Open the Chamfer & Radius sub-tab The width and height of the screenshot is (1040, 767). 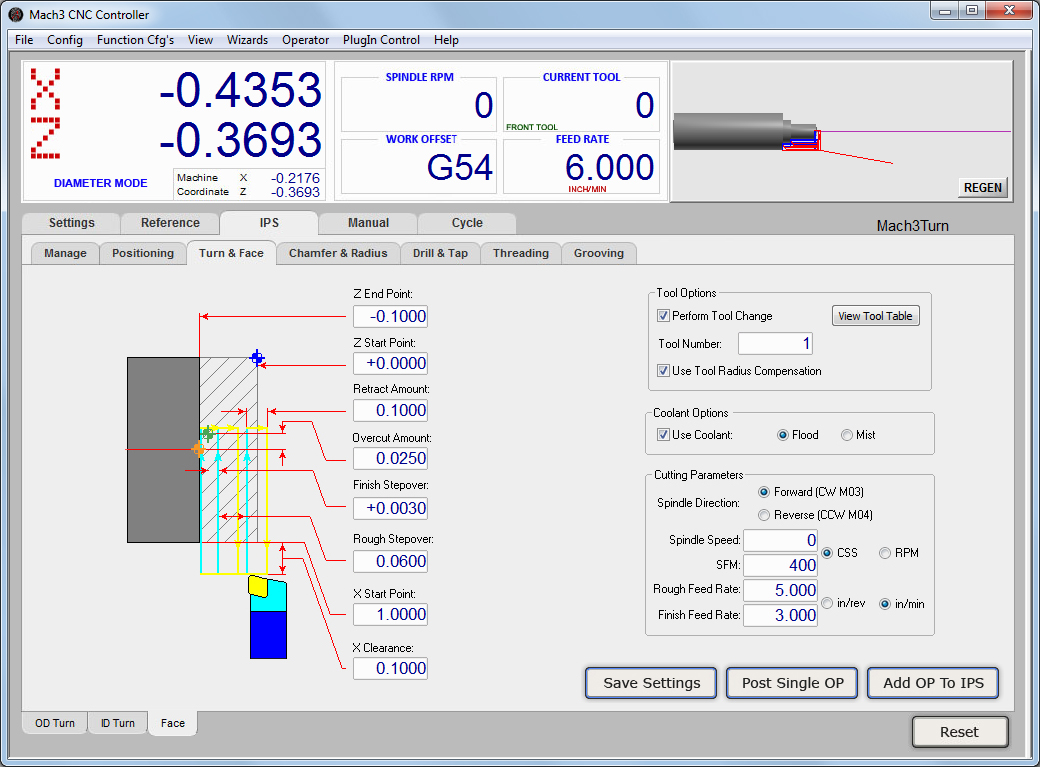(338, 253)
